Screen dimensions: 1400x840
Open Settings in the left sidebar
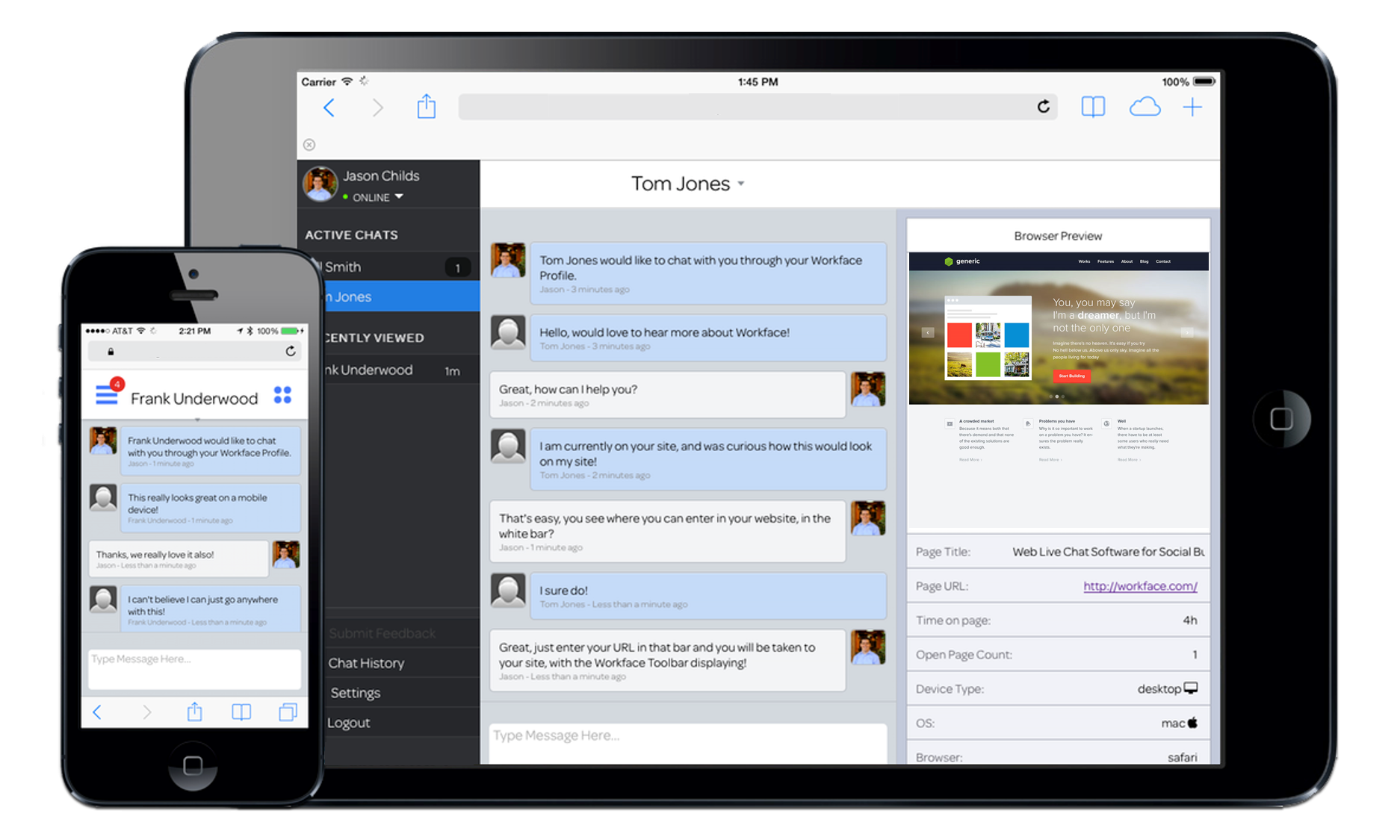[356, 692]
